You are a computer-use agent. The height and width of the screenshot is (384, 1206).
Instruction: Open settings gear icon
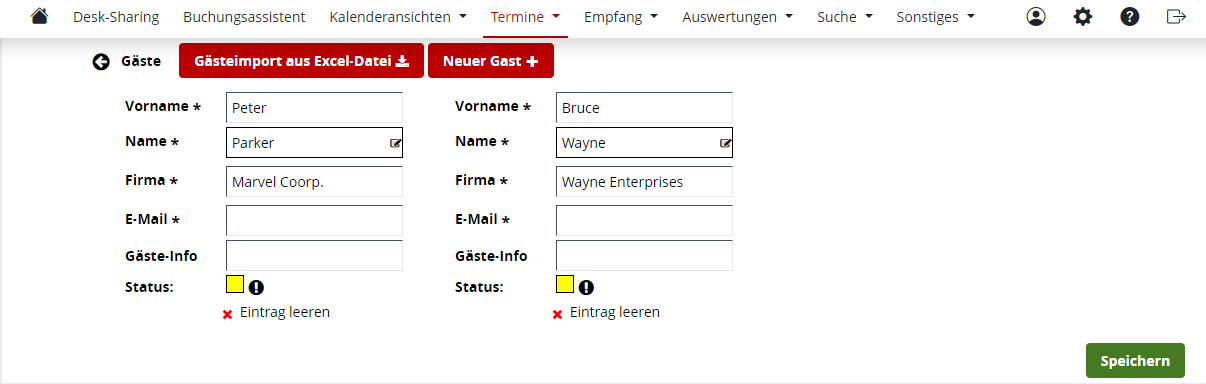pos(1083,17)
